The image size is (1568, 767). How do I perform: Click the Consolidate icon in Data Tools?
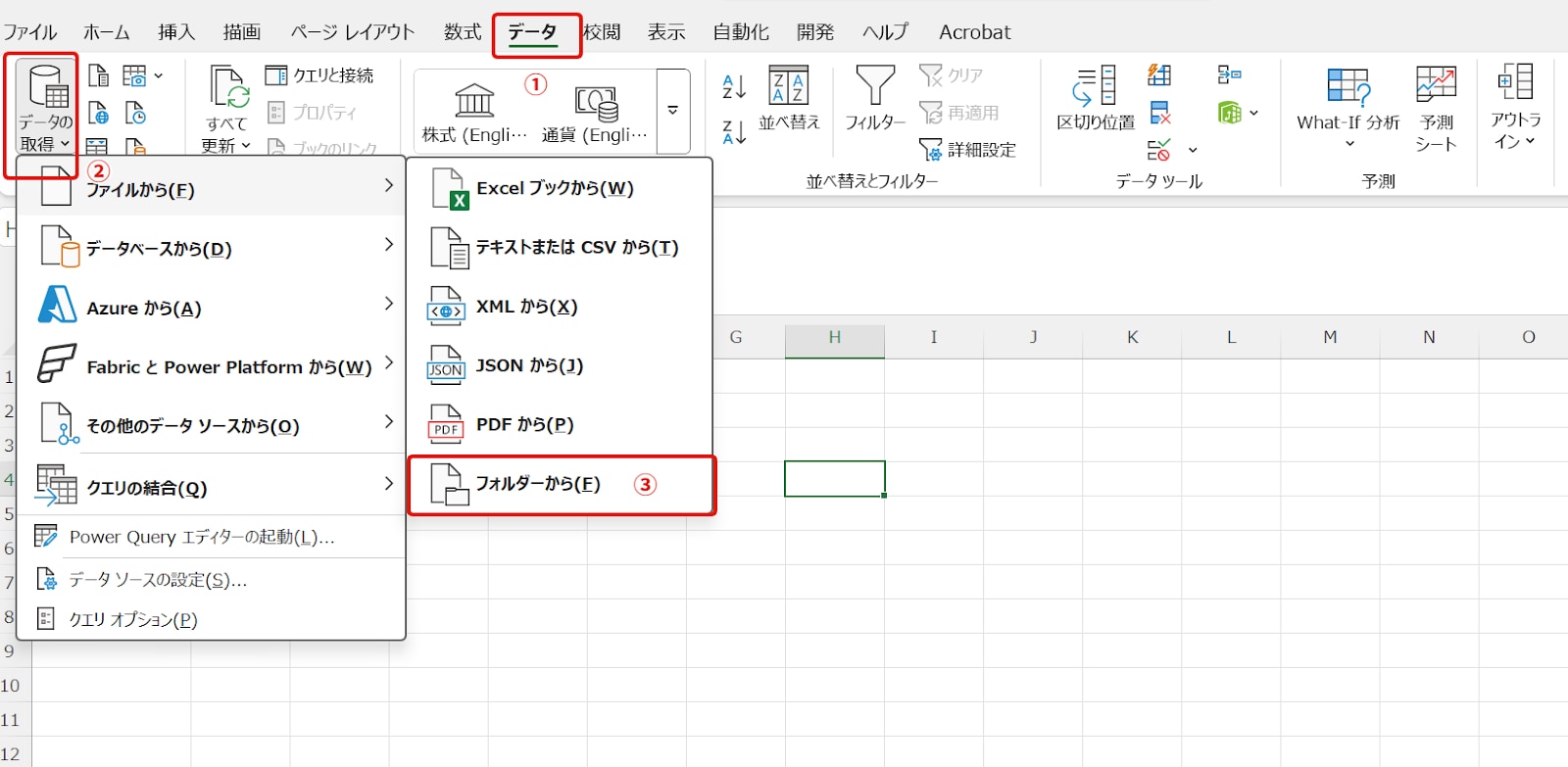[1229, 75]
